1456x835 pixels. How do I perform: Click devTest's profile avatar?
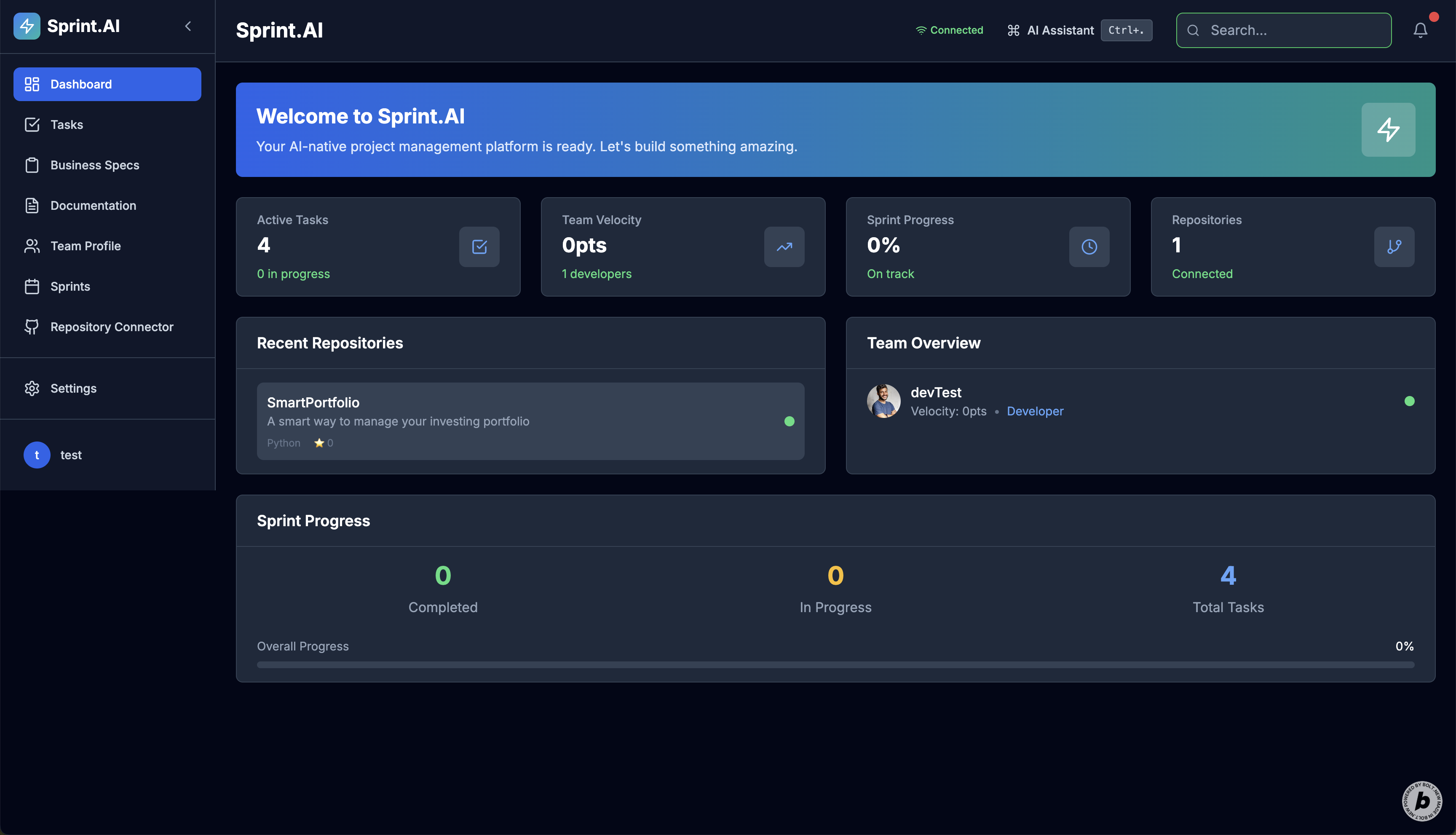(883, 401)
